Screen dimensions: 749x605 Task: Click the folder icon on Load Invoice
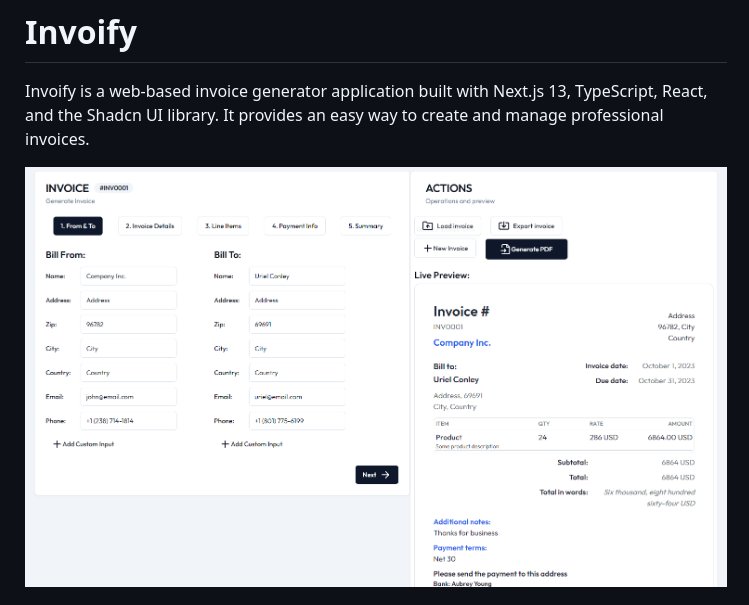coord(428,226)
